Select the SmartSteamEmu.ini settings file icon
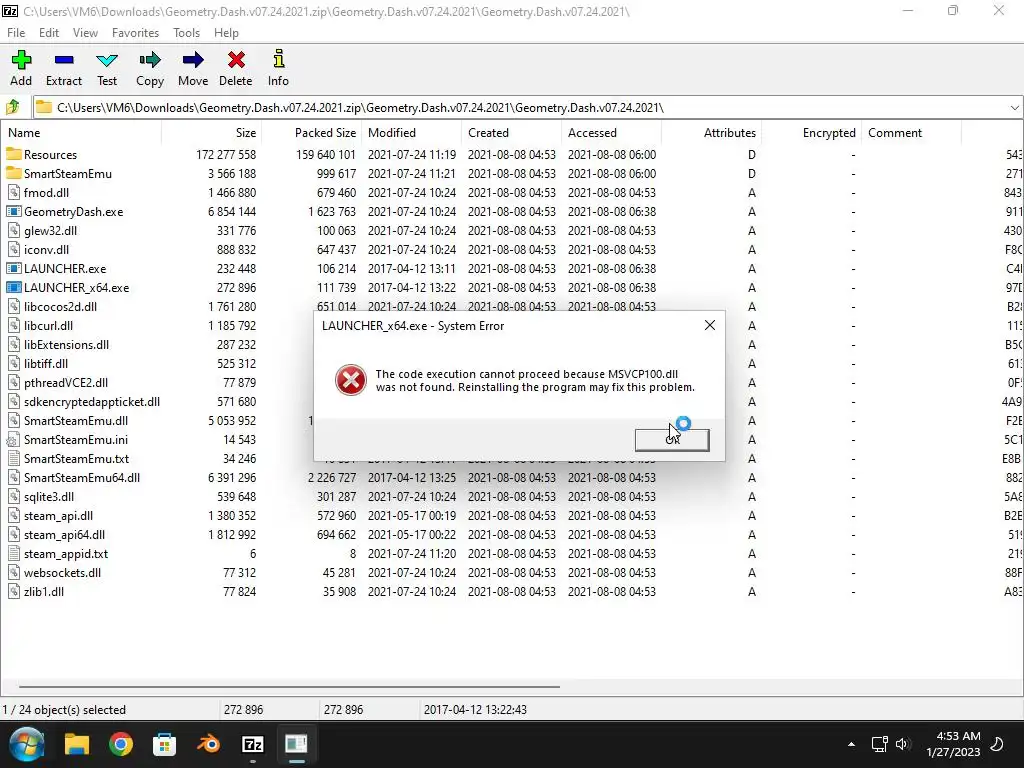1024x768 pixels. click(14, 440)
